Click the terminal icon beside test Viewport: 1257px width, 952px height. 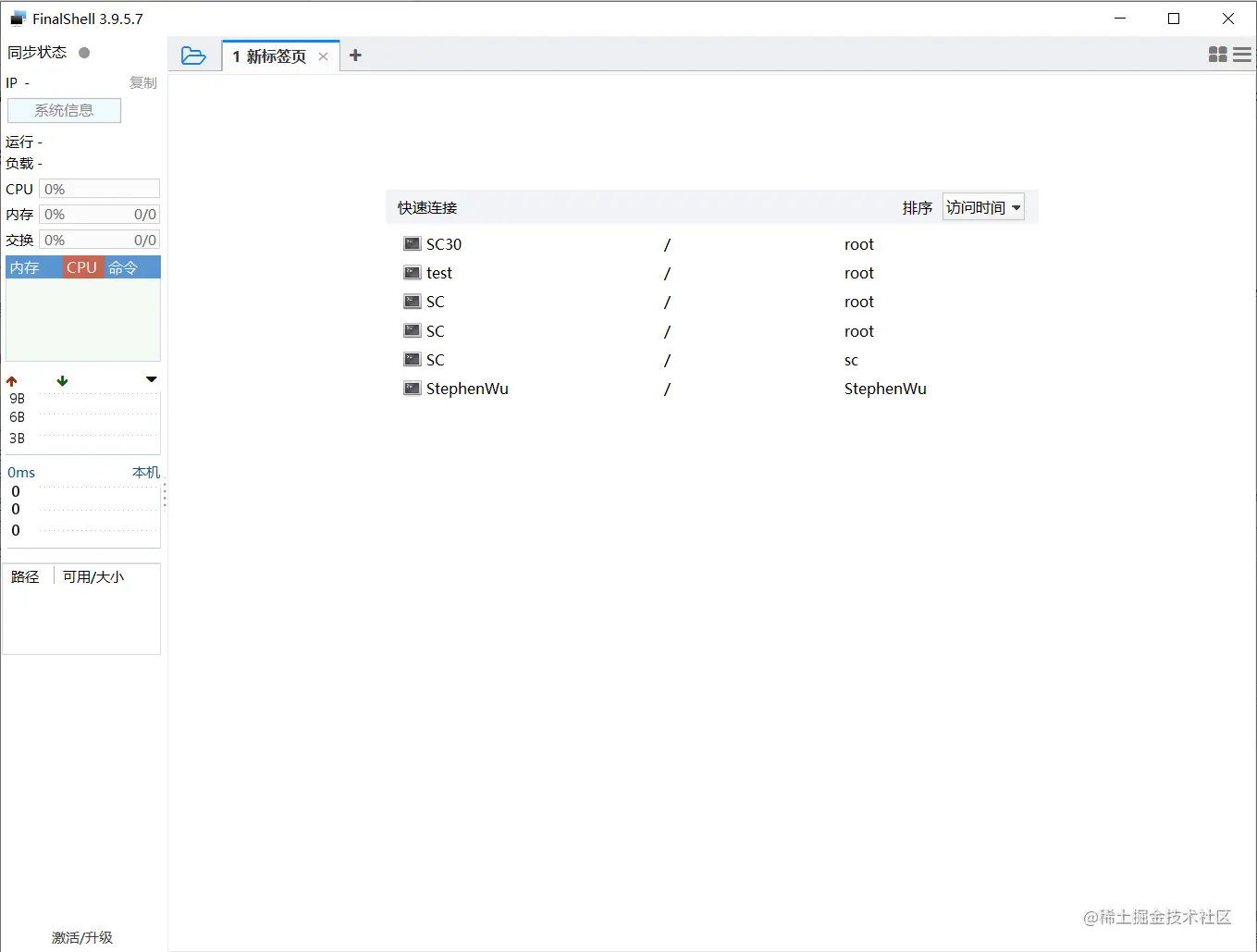[413, 273]
